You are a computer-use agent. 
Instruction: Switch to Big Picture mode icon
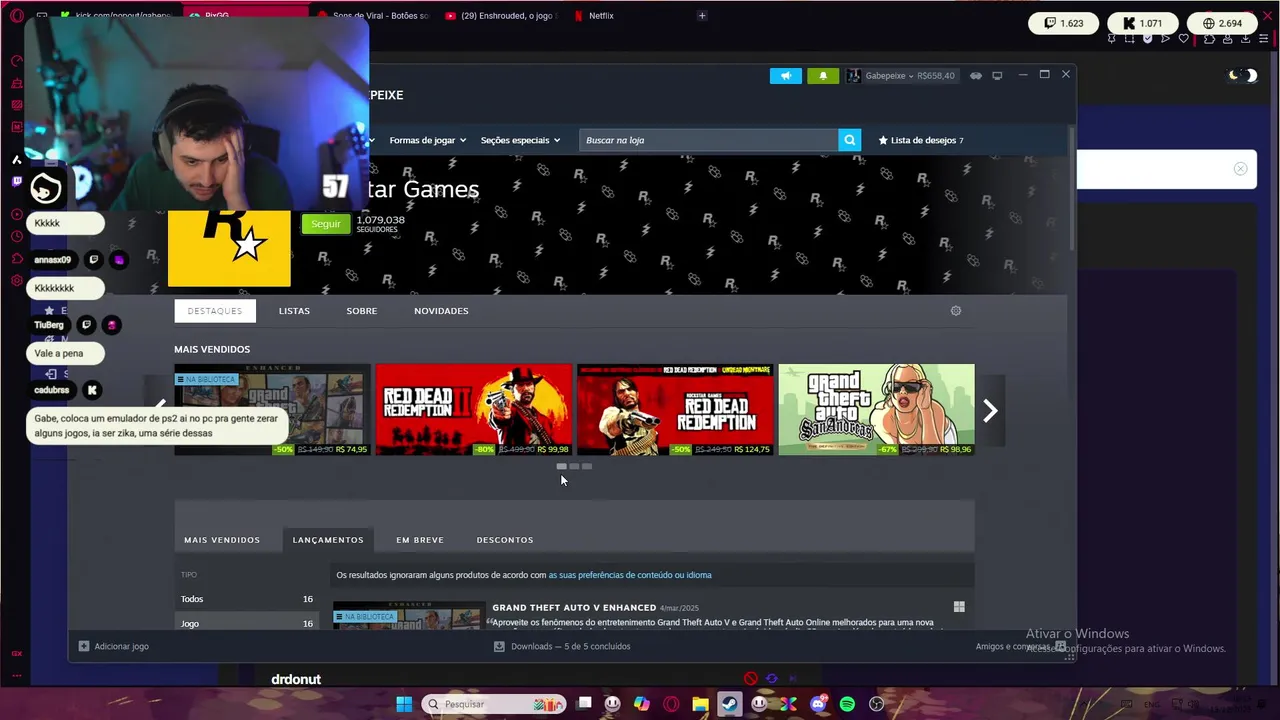(997, 76)
